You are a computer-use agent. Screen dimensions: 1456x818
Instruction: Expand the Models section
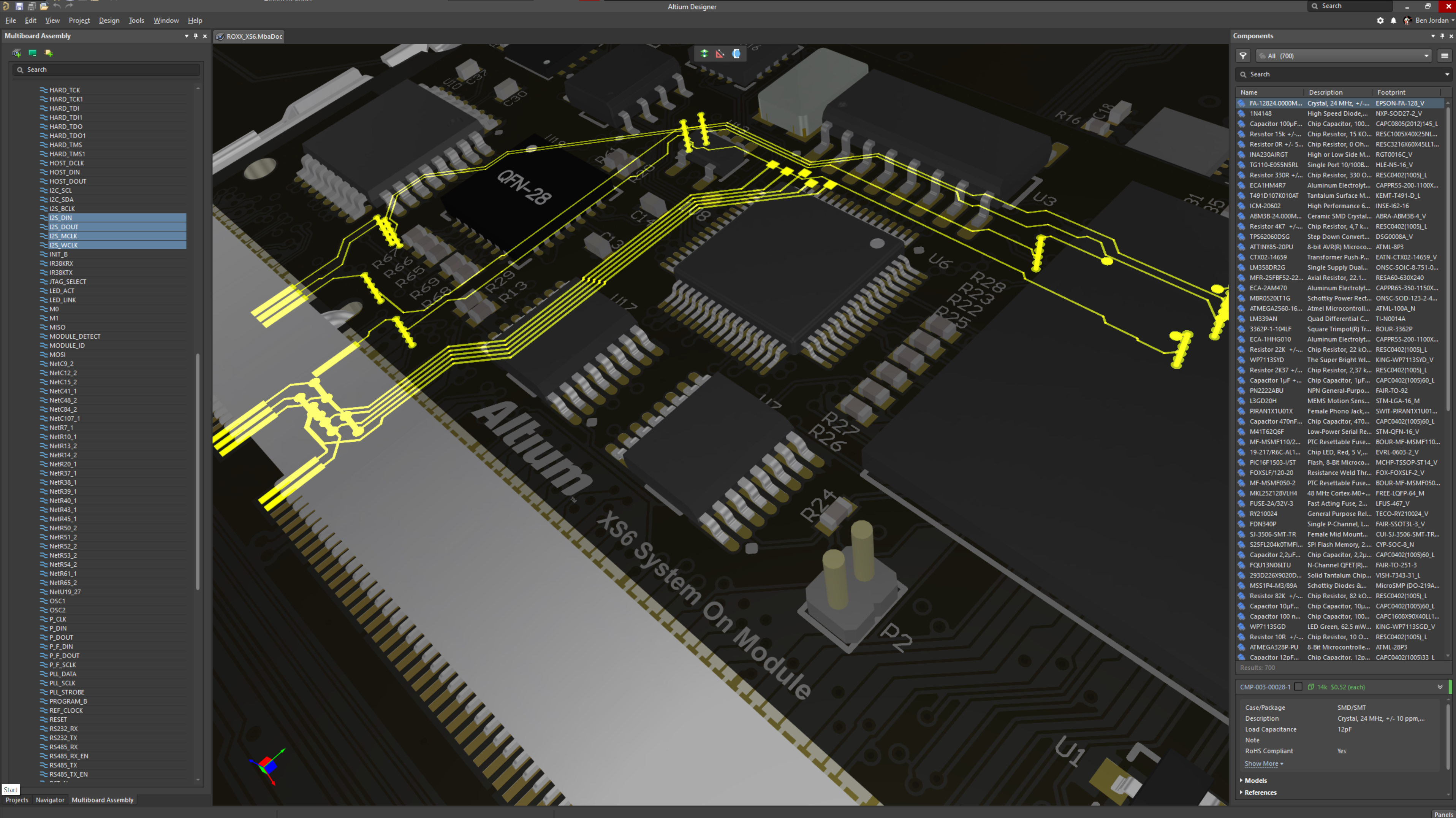pos(1253,780)
